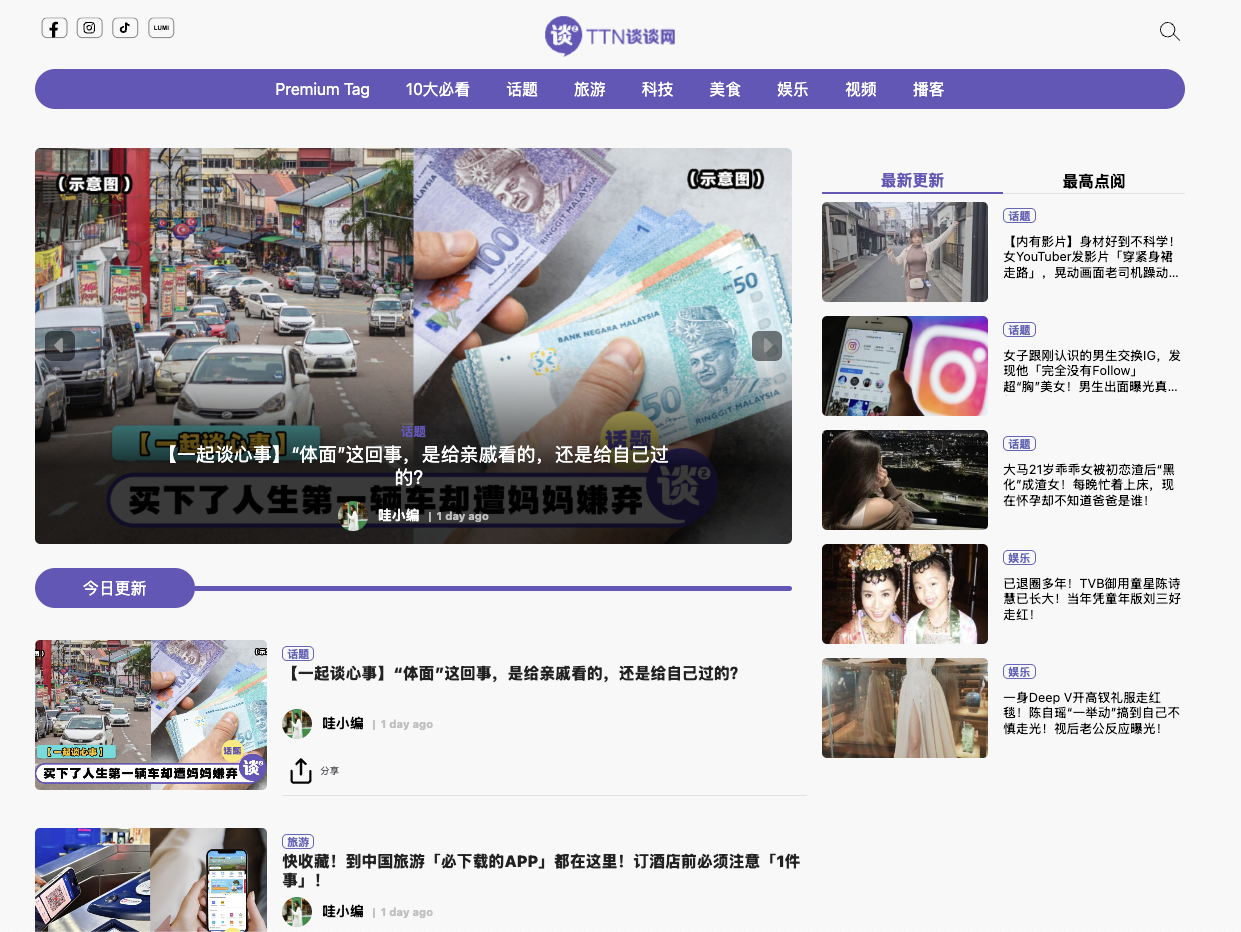Switch to the 最高点阅 tab
The height and width of the screenshot is (932, 1241).
1093,181
